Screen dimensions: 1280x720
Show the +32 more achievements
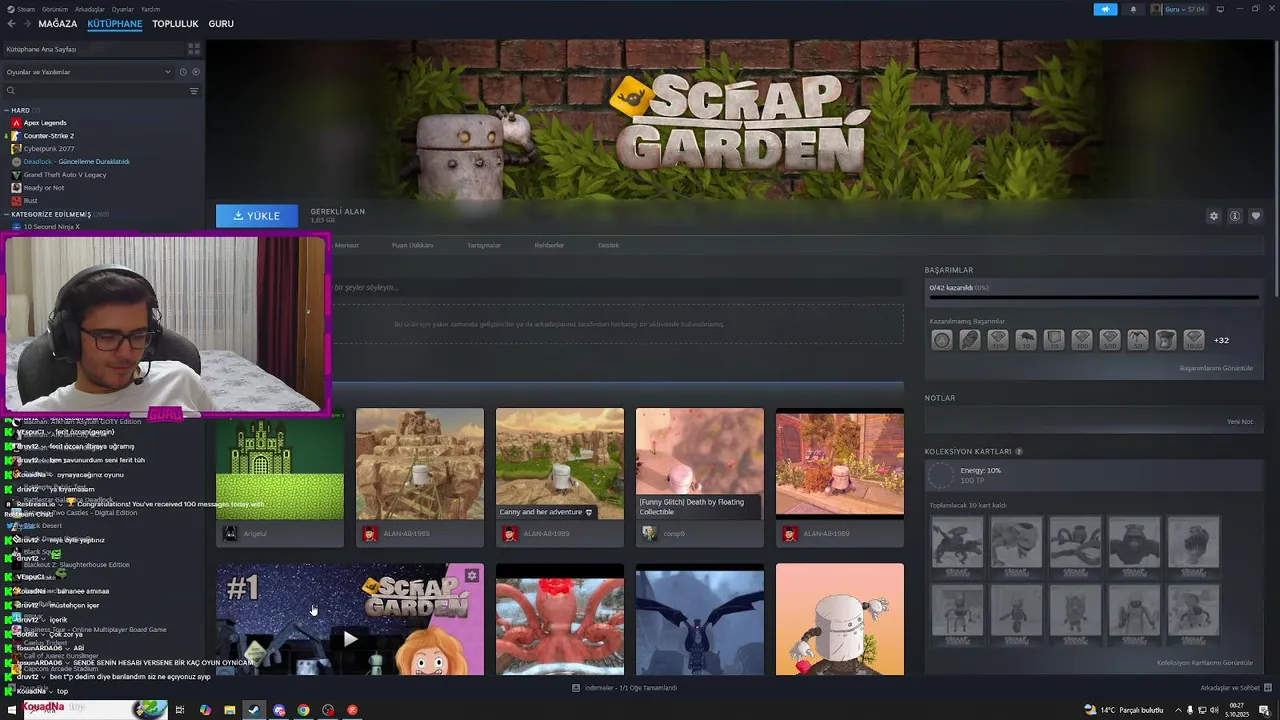point(1221,340)
